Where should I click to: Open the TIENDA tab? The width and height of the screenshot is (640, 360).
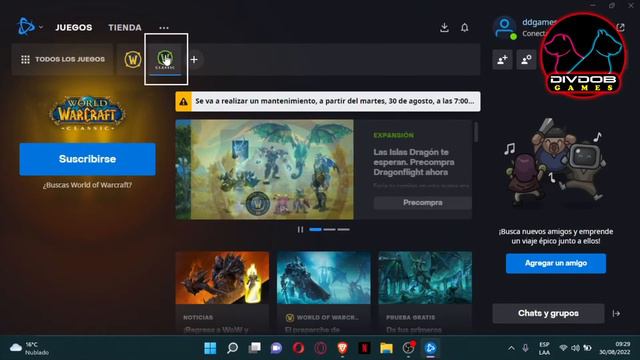(x=125, y=27)
